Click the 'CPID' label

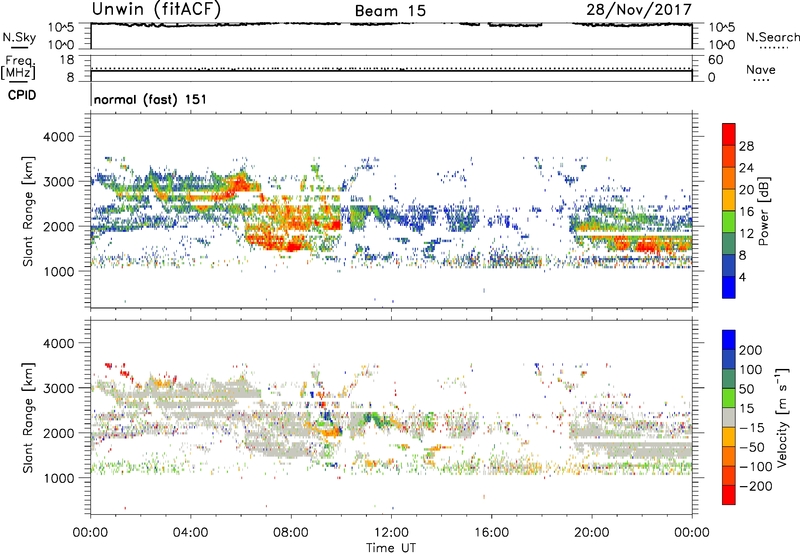tap(22, 95)
